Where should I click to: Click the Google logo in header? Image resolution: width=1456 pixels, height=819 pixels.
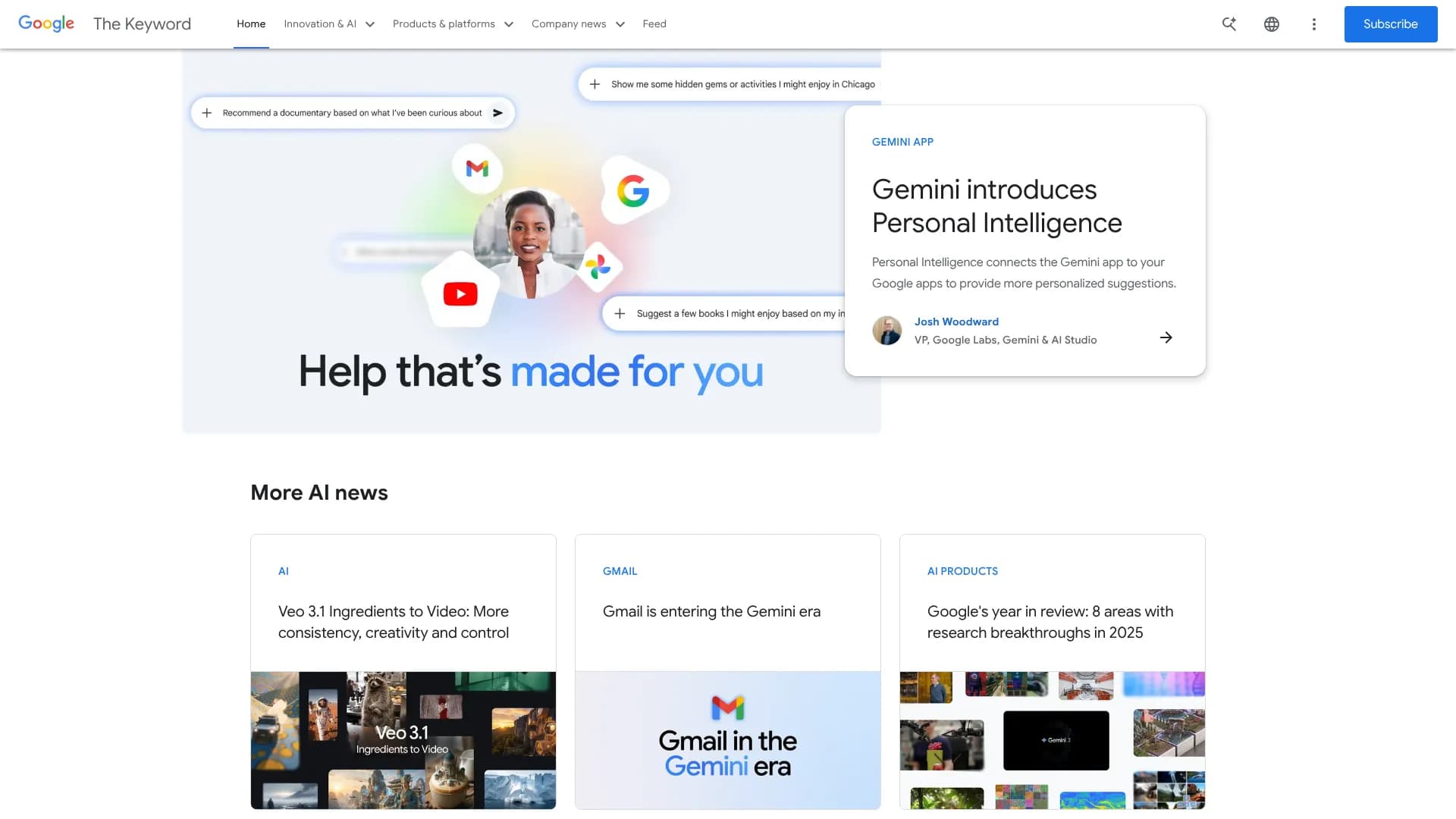point(46,24)
